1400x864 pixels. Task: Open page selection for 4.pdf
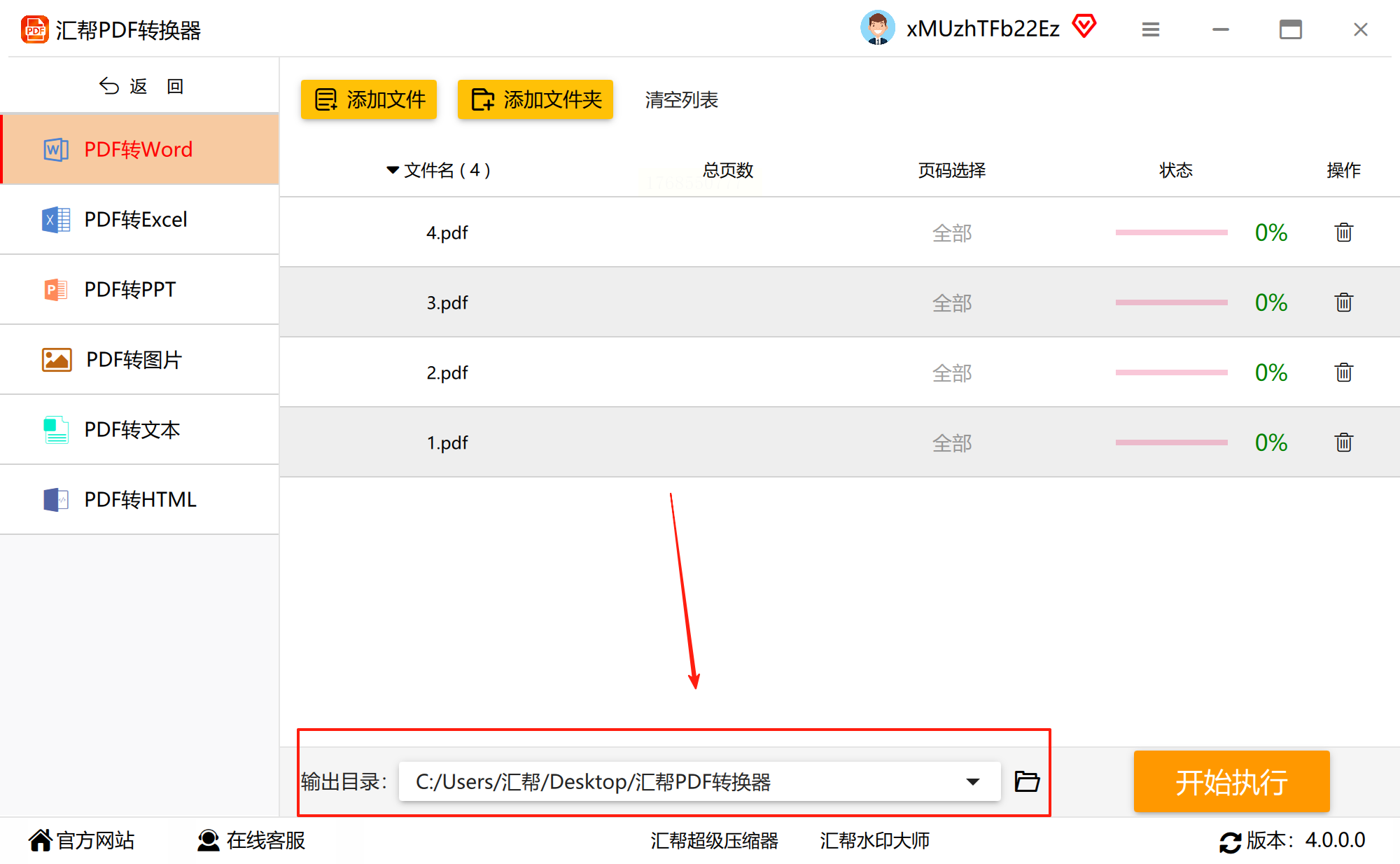pyautogui.click(x=951, y=233)
